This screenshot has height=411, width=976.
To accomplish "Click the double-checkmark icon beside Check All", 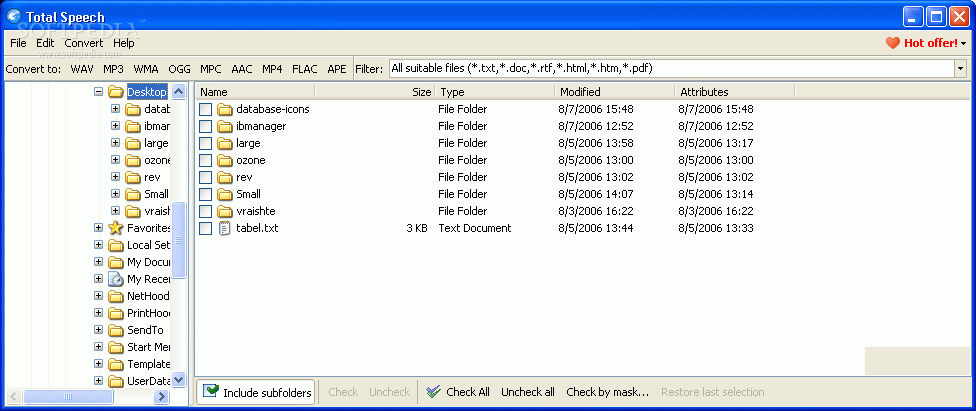I will [434, 392].
